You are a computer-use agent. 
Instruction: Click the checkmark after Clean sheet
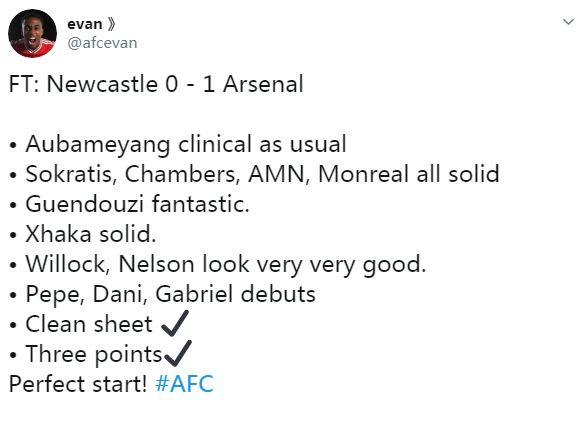(x=175, y=323)
